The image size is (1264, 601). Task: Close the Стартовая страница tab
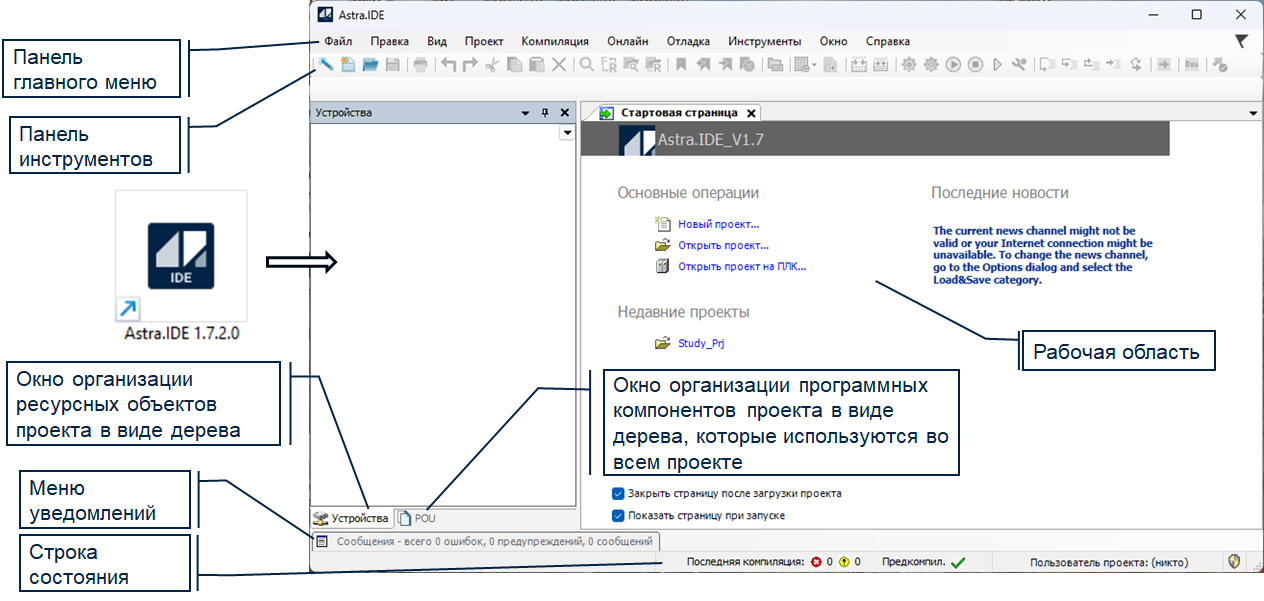pos(752,113)
